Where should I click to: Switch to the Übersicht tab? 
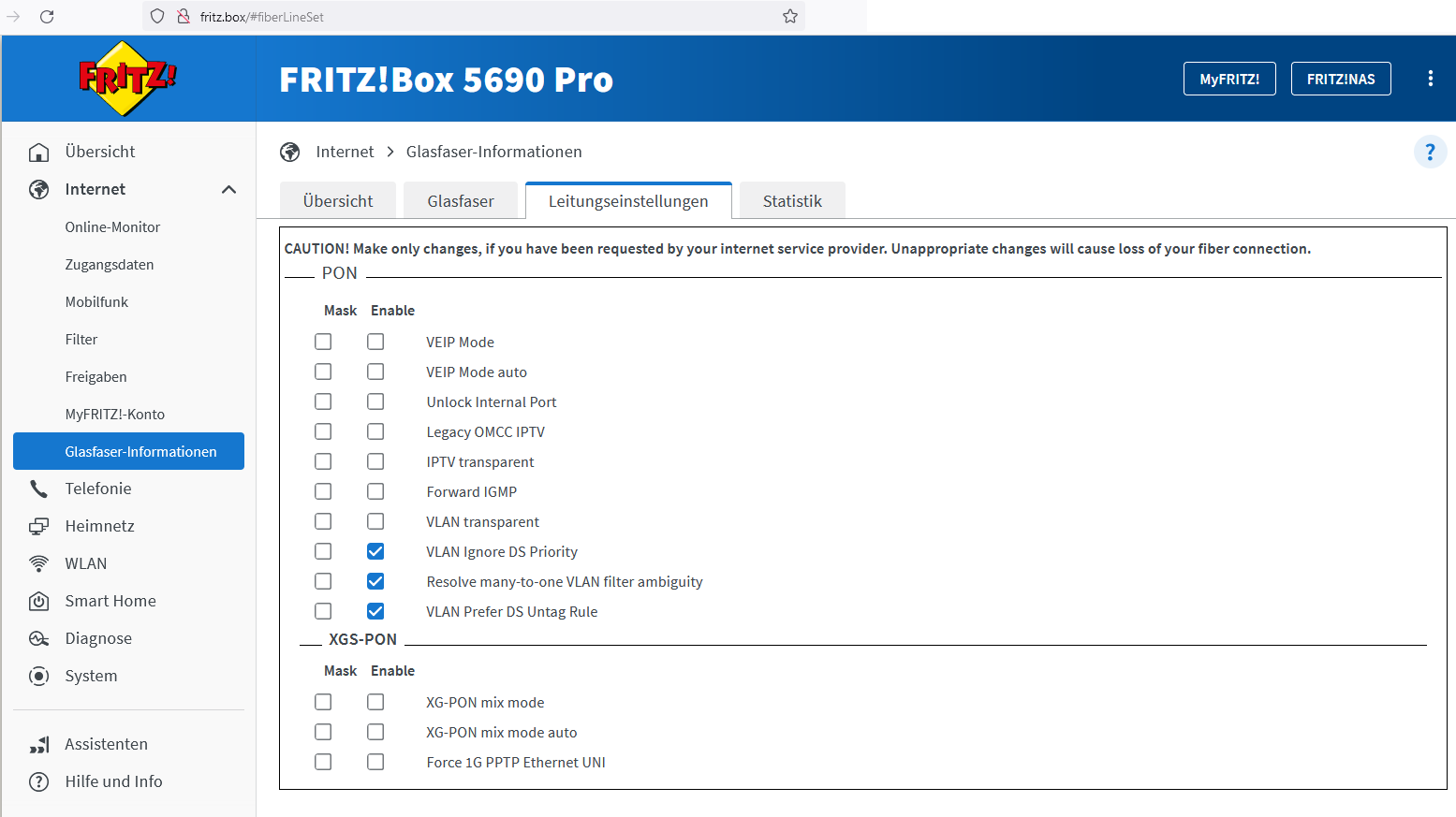pos(338,200)
